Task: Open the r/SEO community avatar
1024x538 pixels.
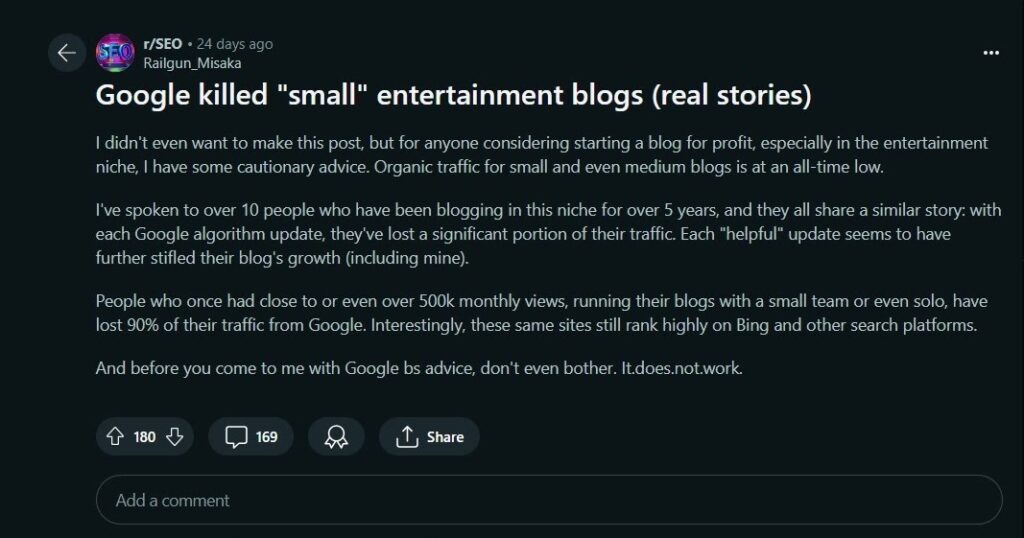Action: pos(115,53)
